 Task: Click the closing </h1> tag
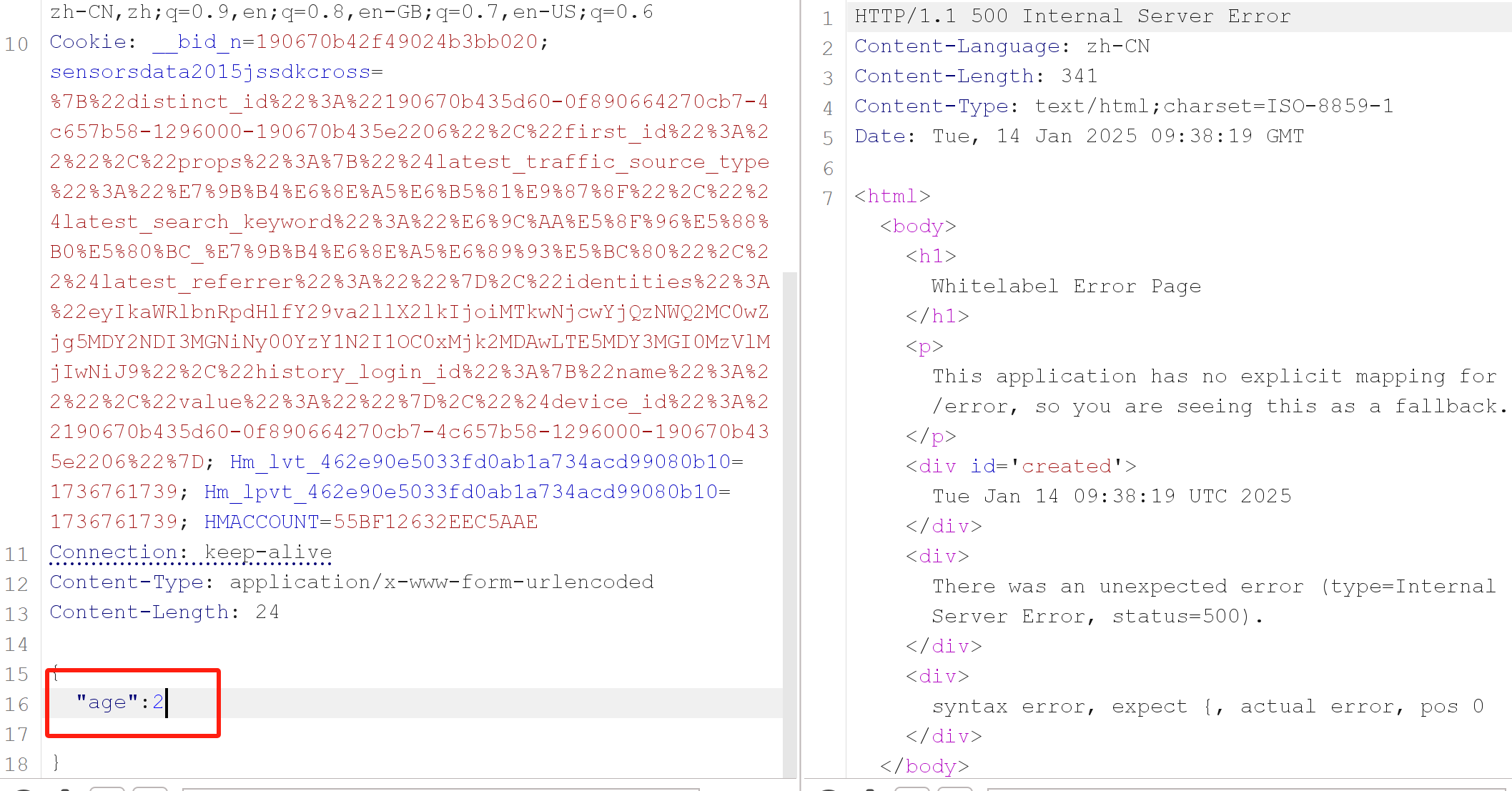(937, 317)
